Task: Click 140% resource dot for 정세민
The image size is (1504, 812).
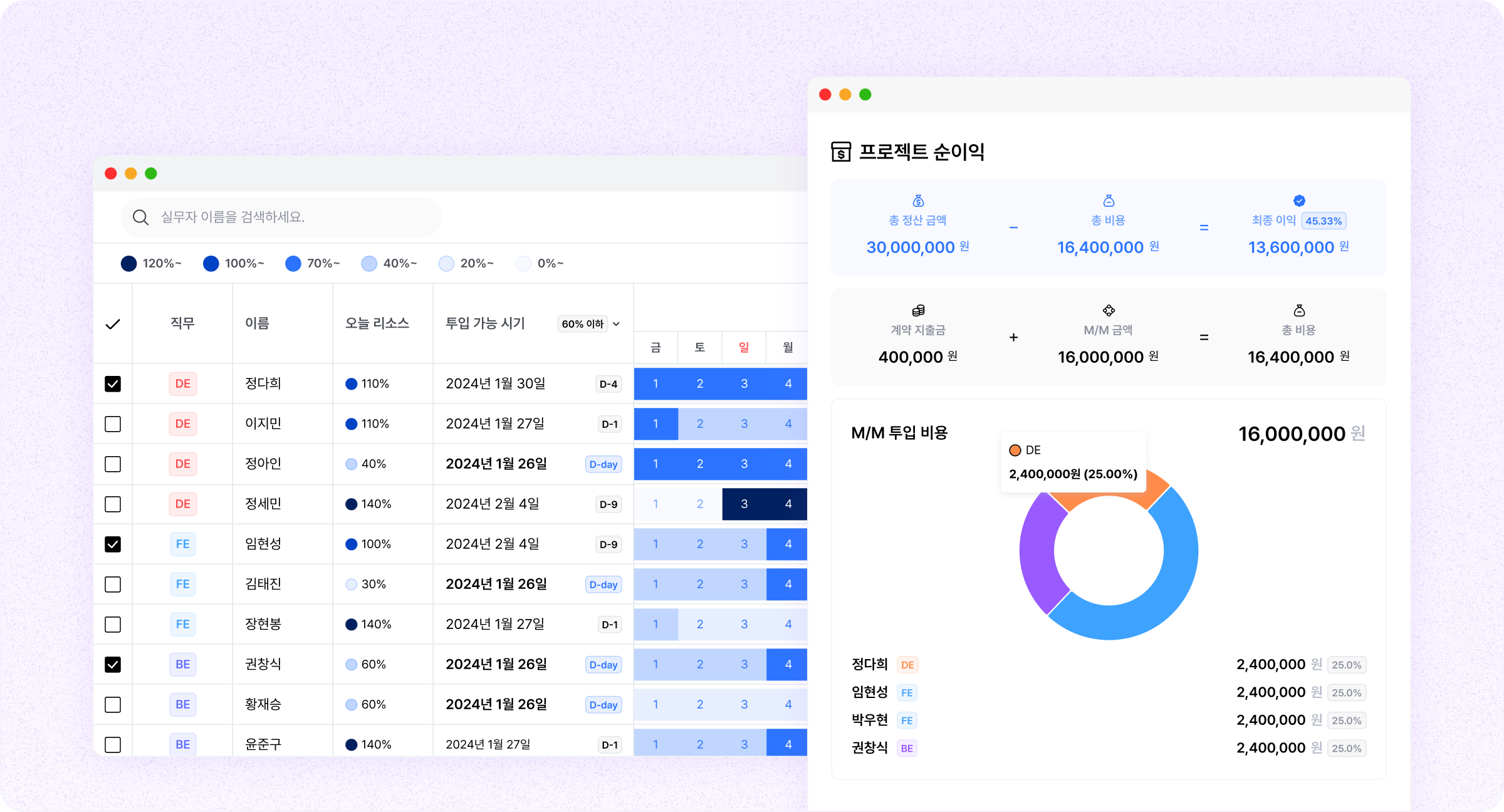Action: tap(352, 504)
